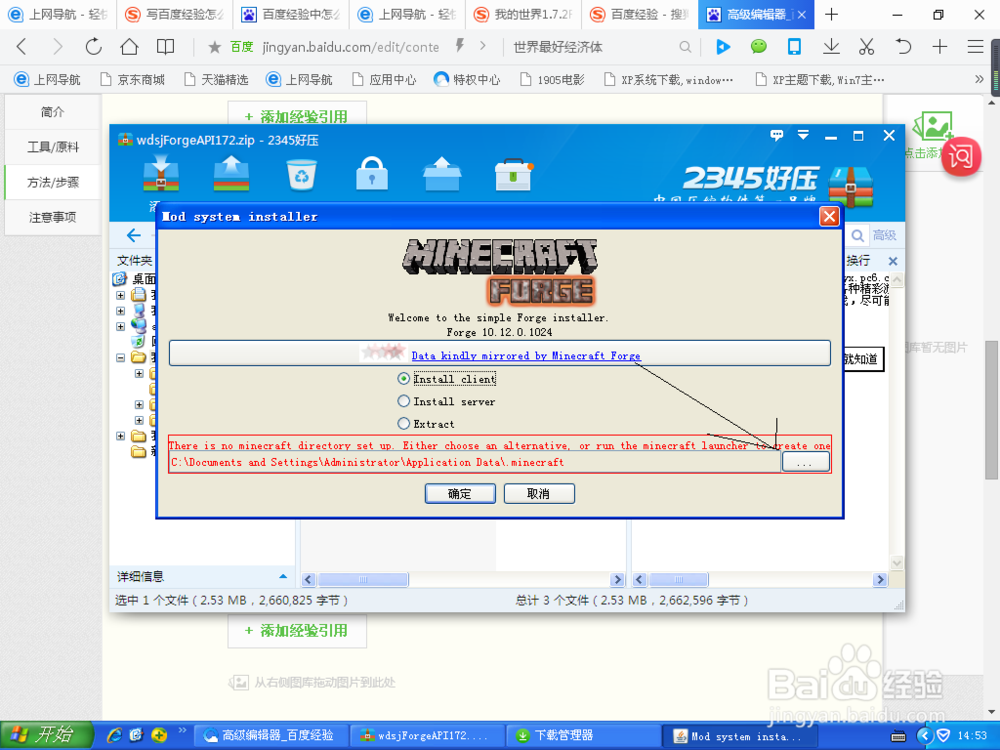
Task: Switch to the 我的世界1.7.2 browser tab
Action: (x=524, y=15)
